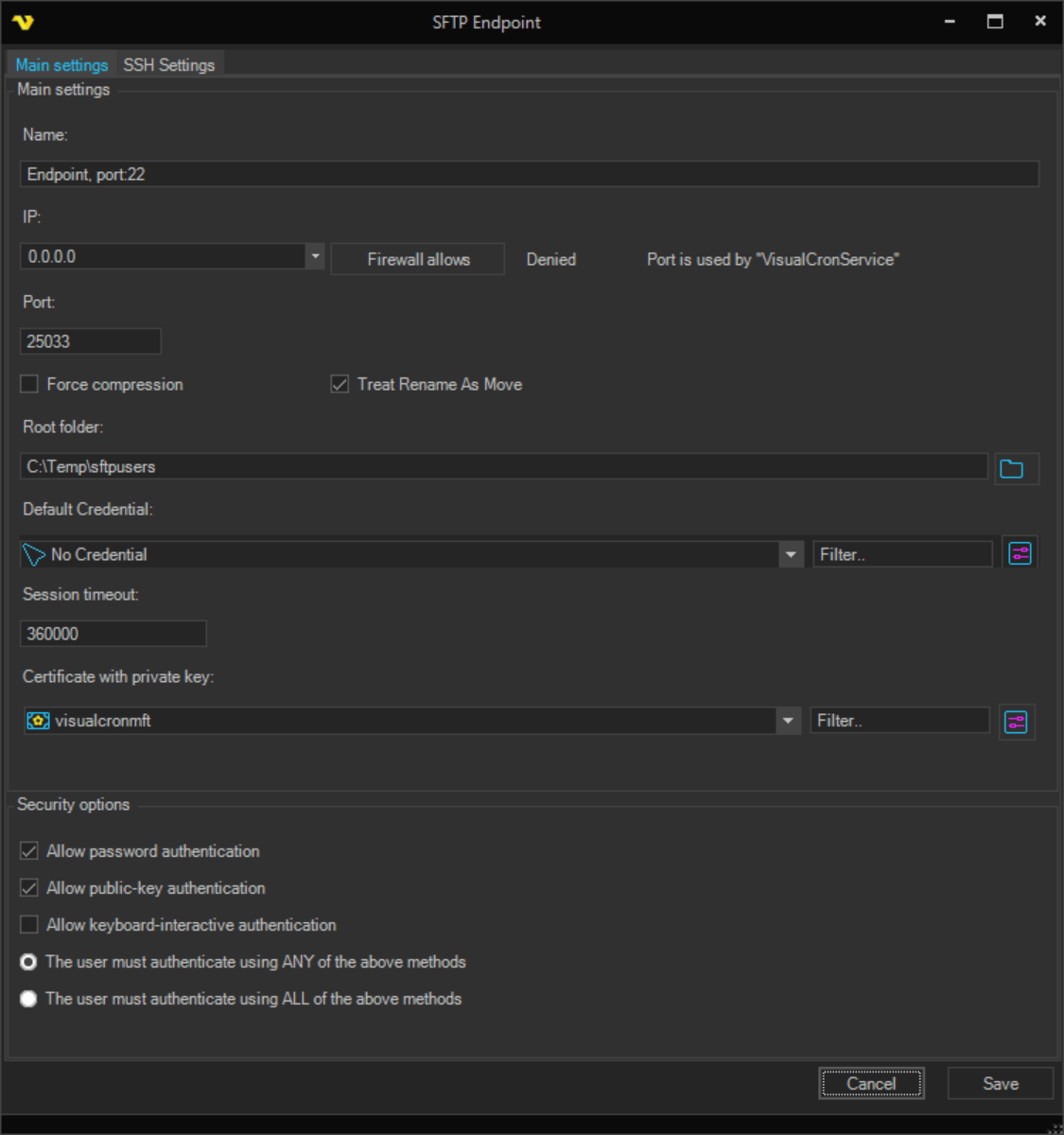Screen dimensions: 1064x1135
Task: Open the Certificate manage icon
Action: tap(1016, 723)
